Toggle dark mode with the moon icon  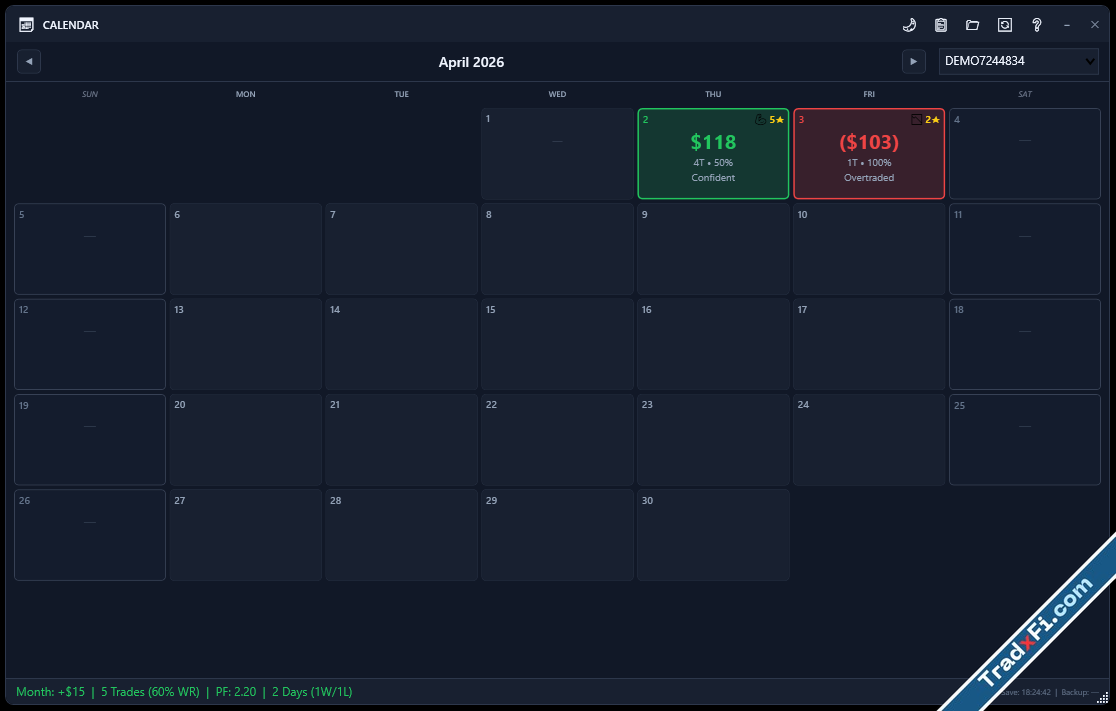pyautogui.click(x=909, y=25)
